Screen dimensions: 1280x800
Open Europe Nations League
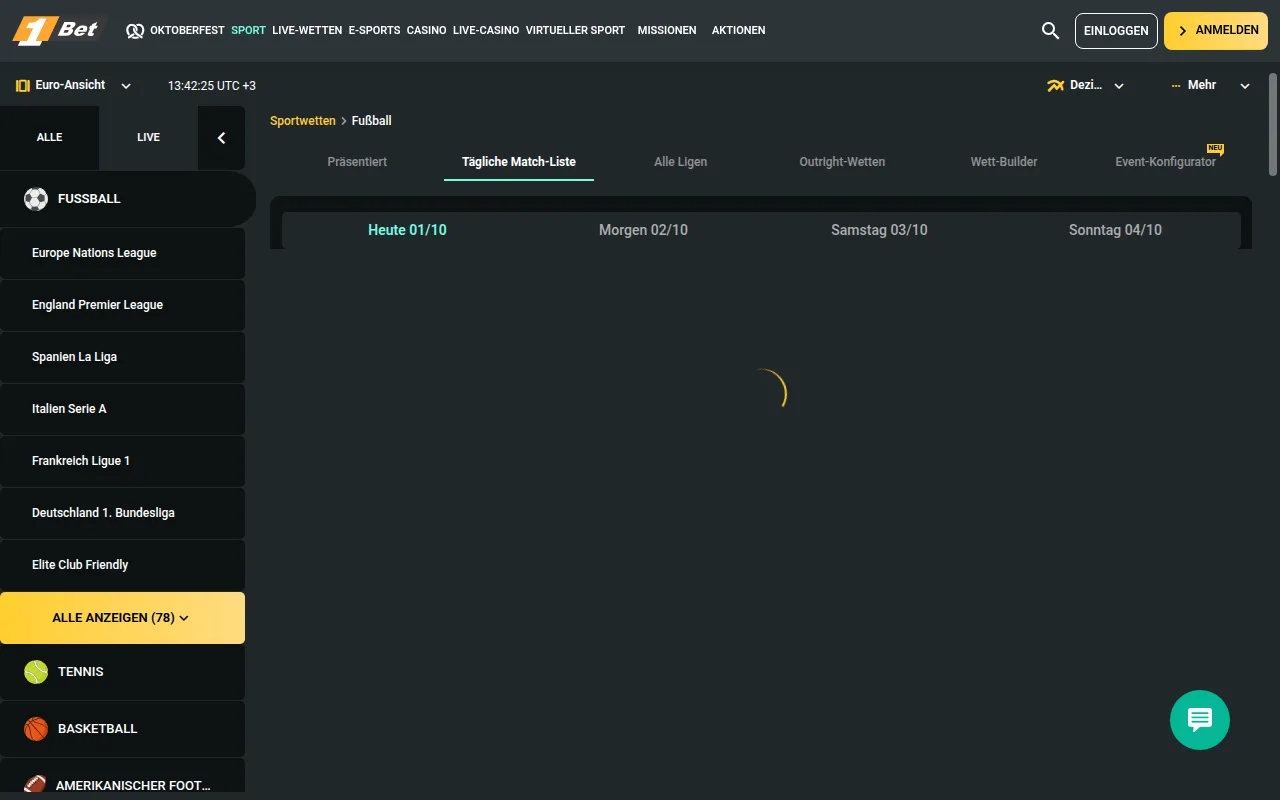pyautogui.click(x=122, y=254)
